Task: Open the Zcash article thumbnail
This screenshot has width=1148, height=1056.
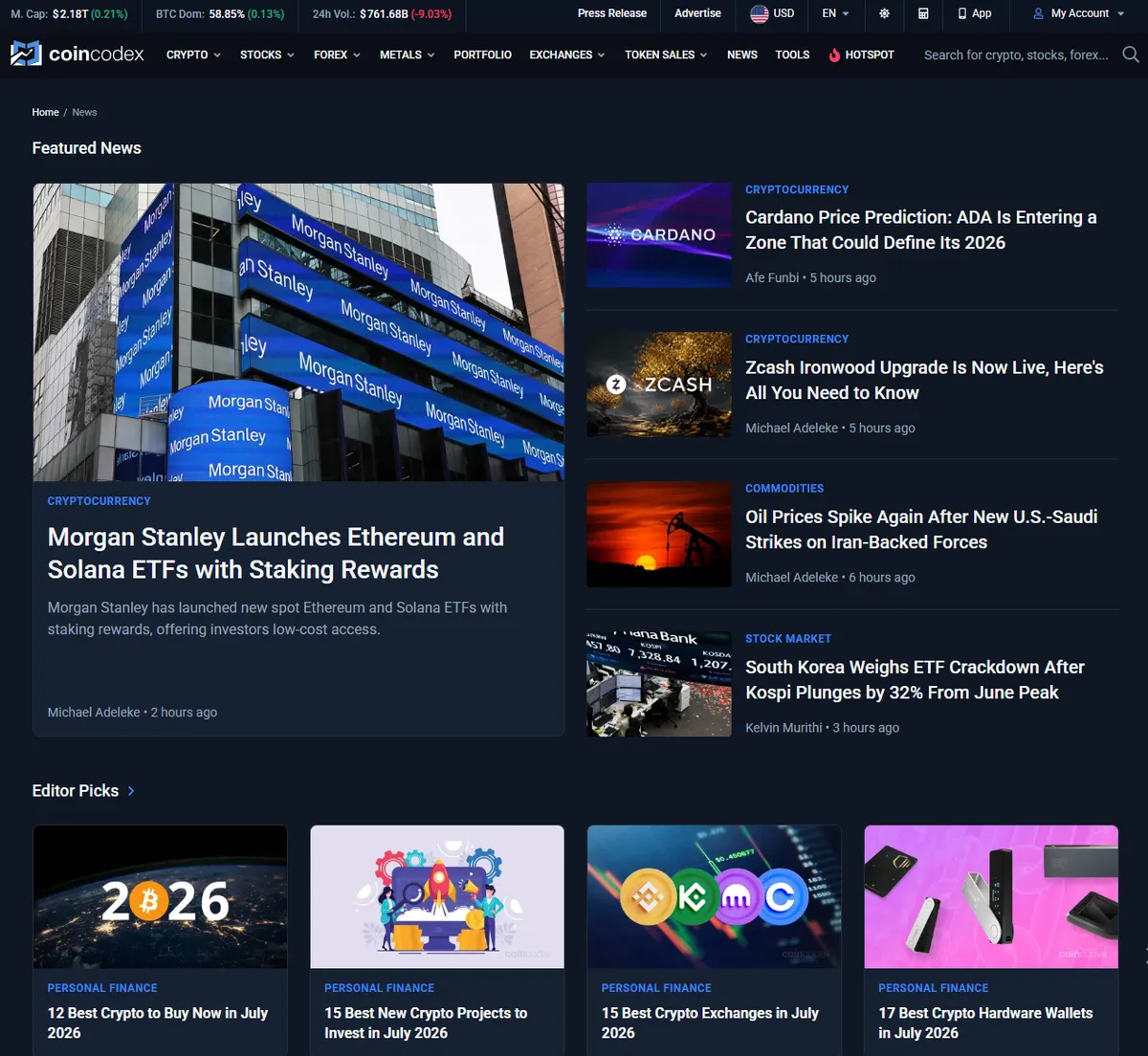Action: tap(659, 385)
